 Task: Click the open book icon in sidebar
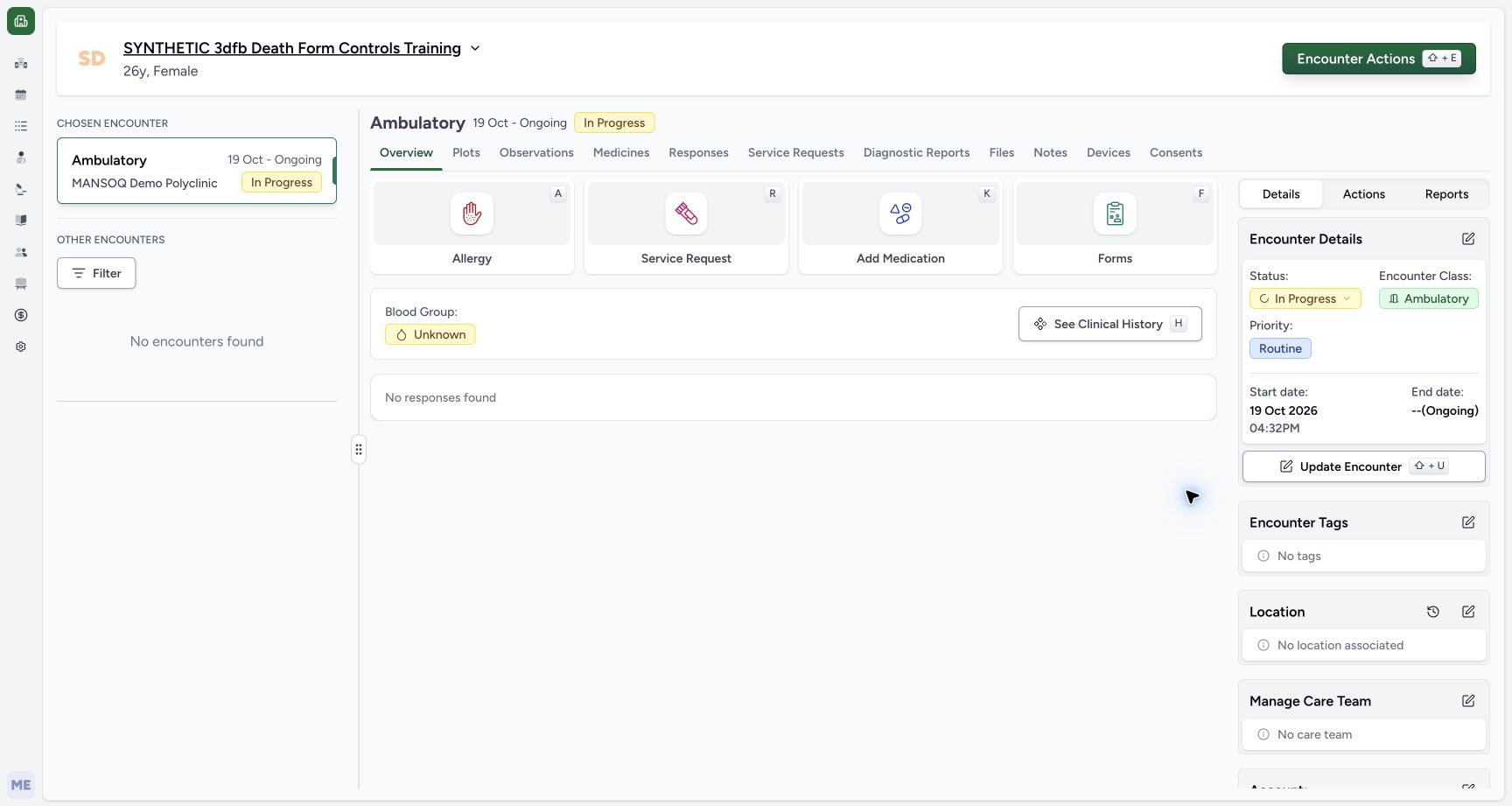[21, 221]
